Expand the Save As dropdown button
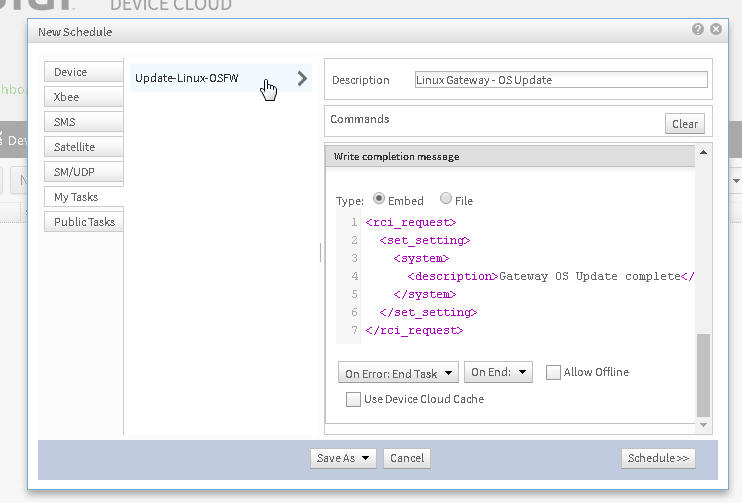The width and height of the screenshot is (742, 503). (x=343, y=458)
